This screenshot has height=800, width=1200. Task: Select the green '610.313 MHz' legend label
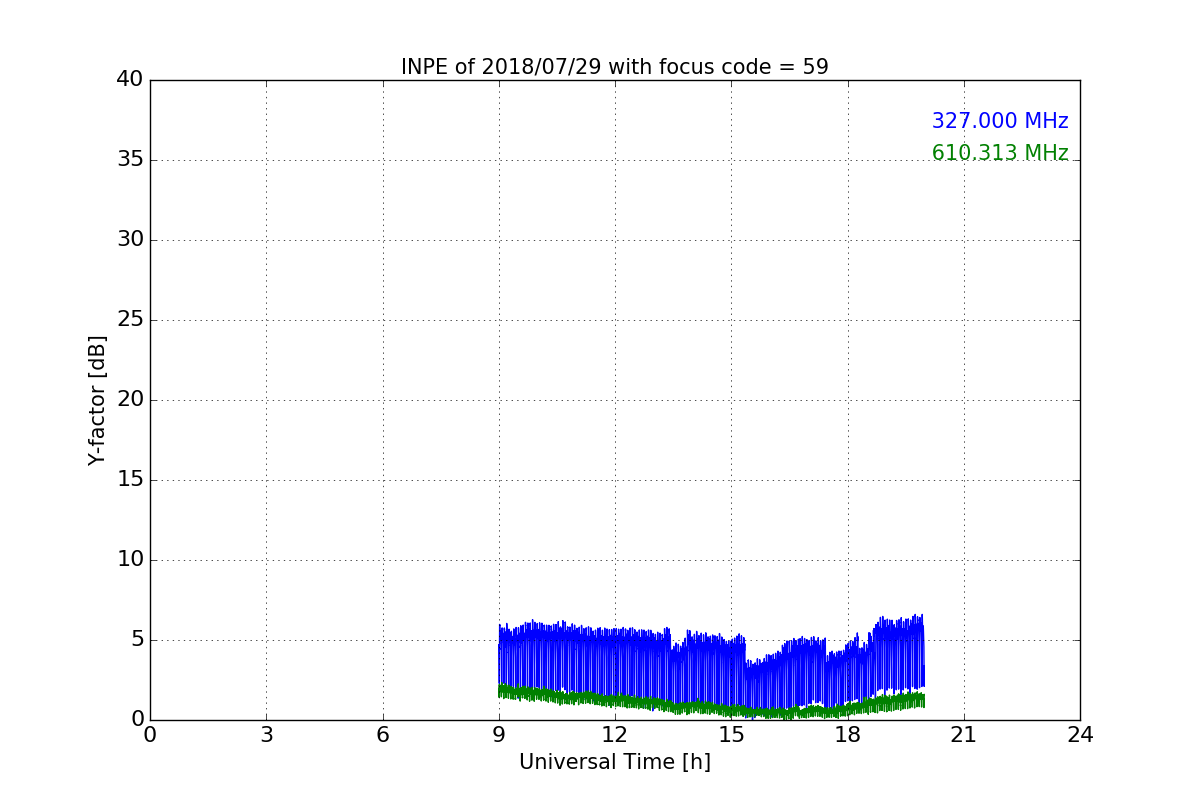(1000, 153)
